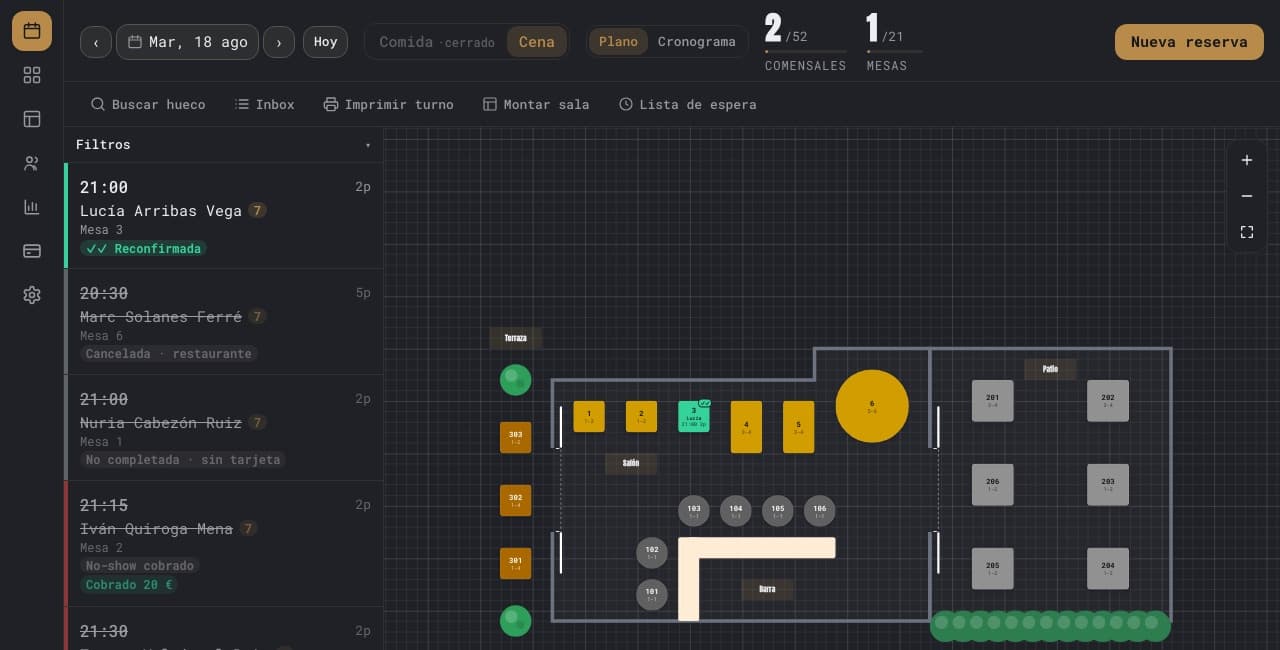Select table 2 in Salón

641,416
